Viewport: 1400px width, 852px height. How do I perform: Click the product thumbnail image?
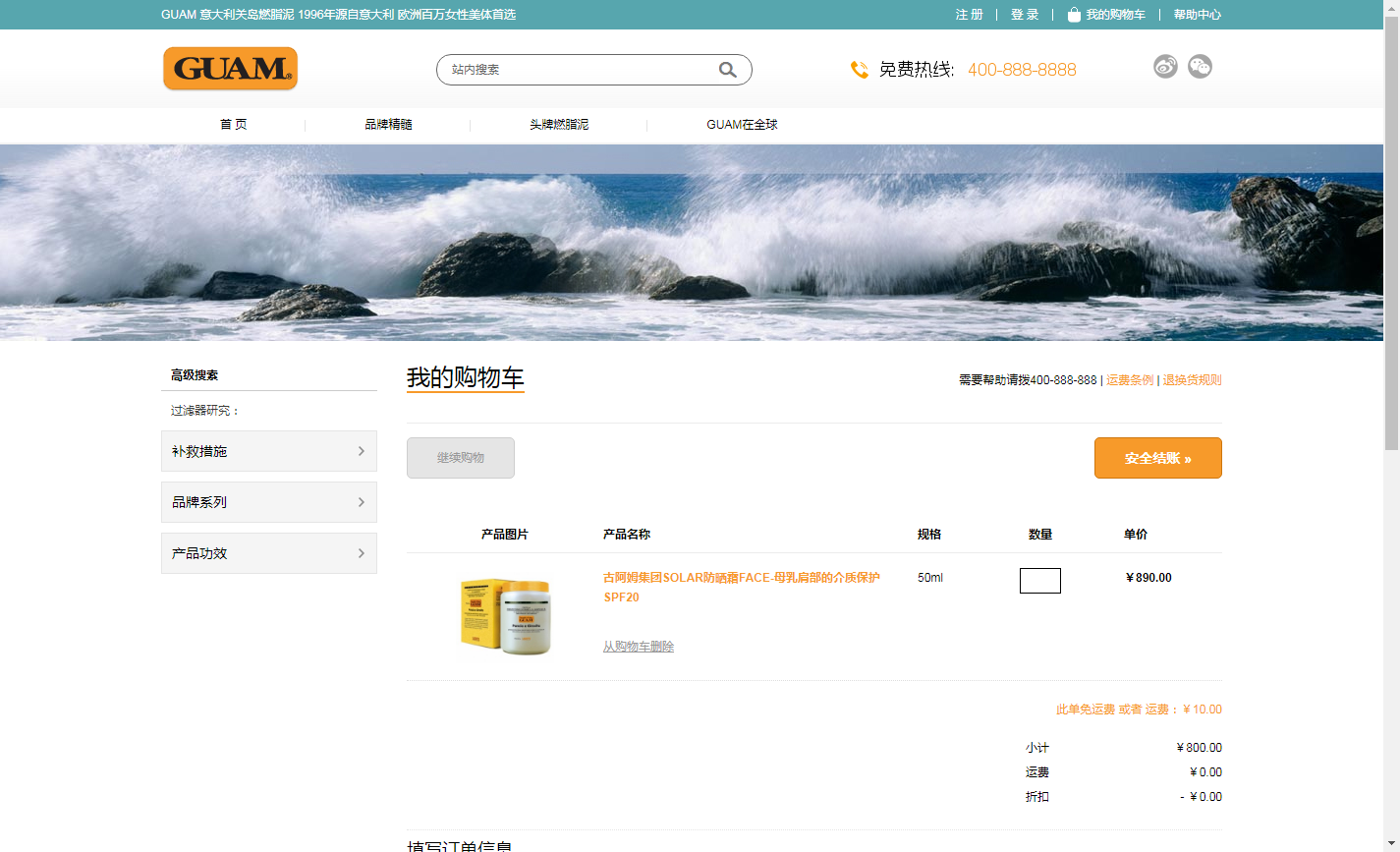coord(506,616)
